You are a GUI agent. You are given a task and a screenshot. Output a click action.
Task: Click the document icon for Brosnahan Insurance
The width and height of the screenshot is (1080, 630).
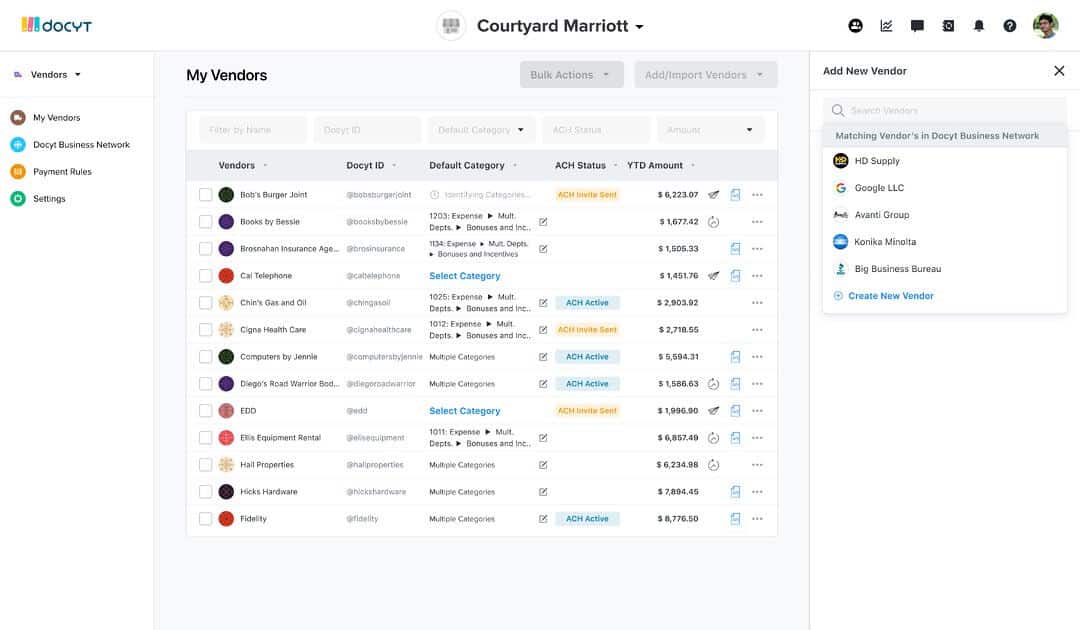coord(736,249)
